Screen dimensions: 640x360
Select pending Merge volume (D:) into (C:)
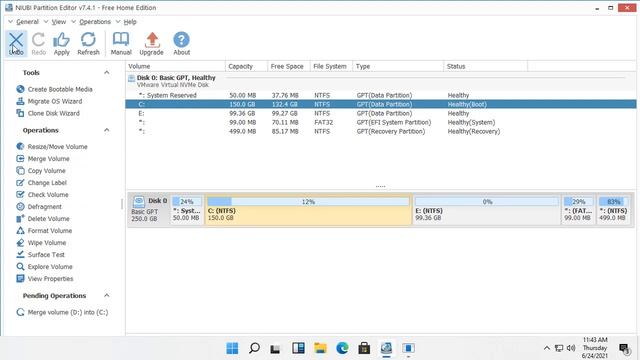pyautogui.click(x=62, y=312)
